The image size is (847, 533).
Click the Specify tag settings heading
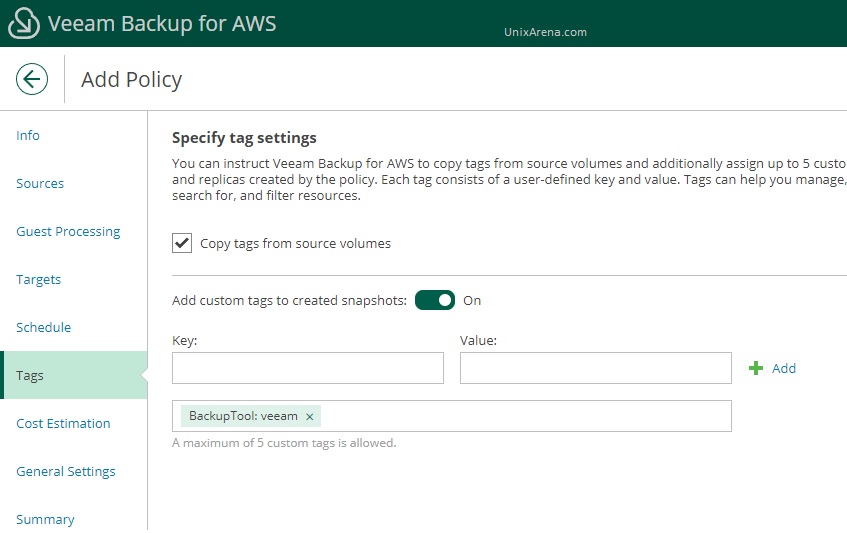point(244,138)
